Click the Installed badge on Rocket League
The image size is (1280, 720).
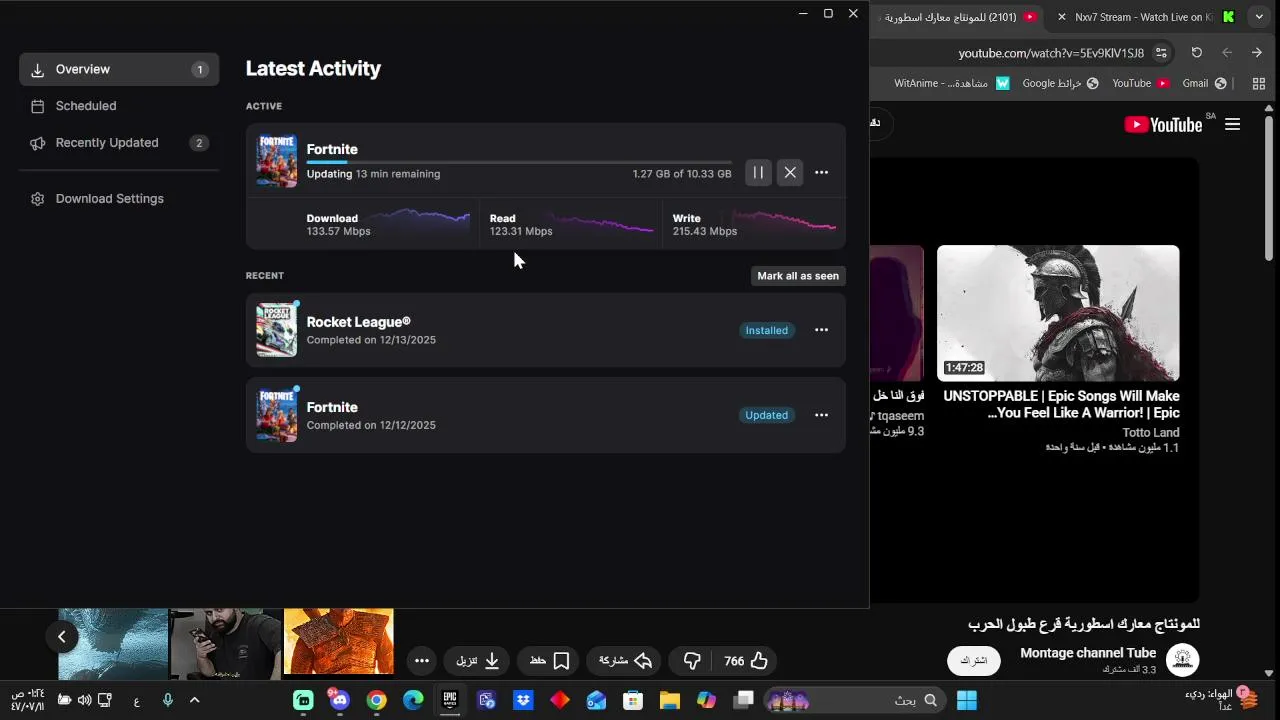[767, 330]
